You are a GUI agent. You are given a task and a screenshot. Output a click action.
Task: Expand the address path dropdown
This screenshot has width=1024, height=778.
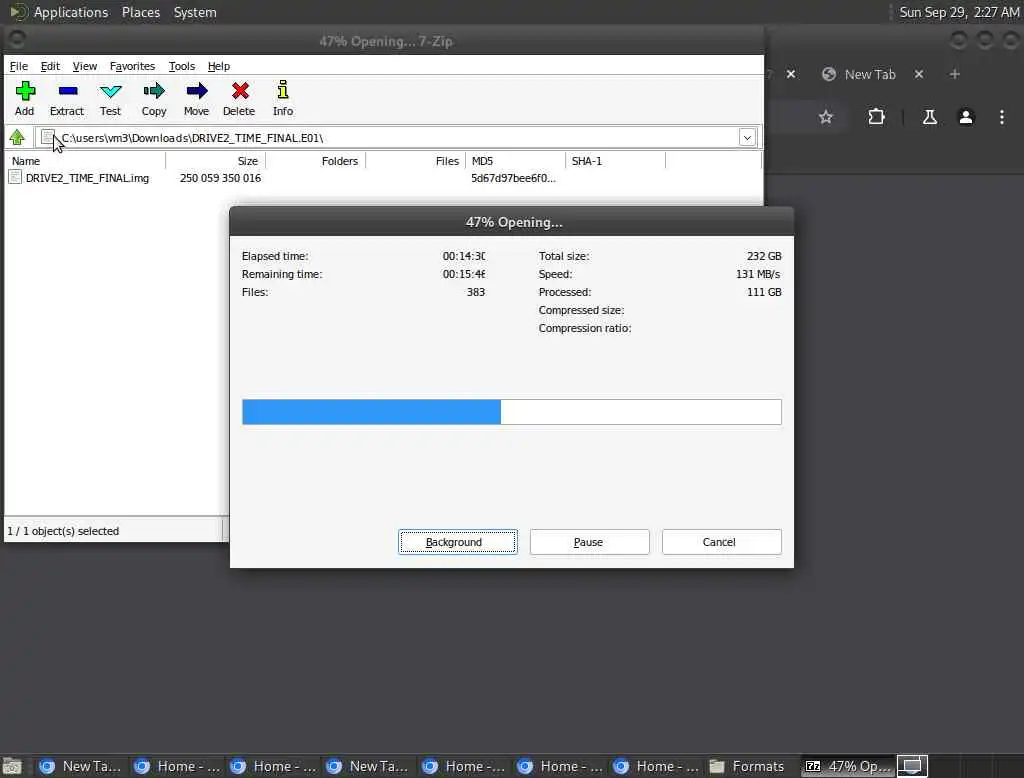click(747, 138)
